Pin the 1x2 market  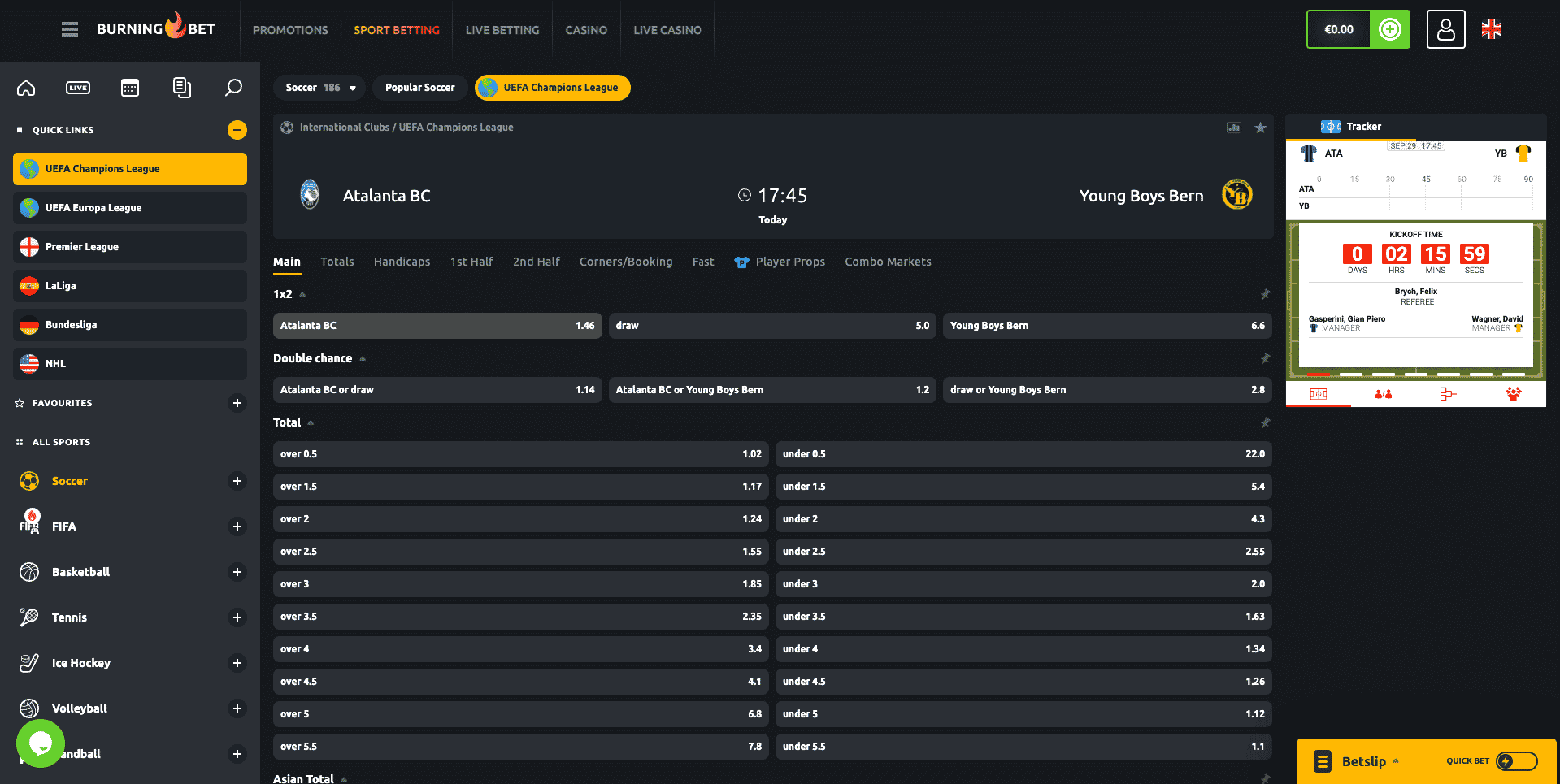[1265, 294]
